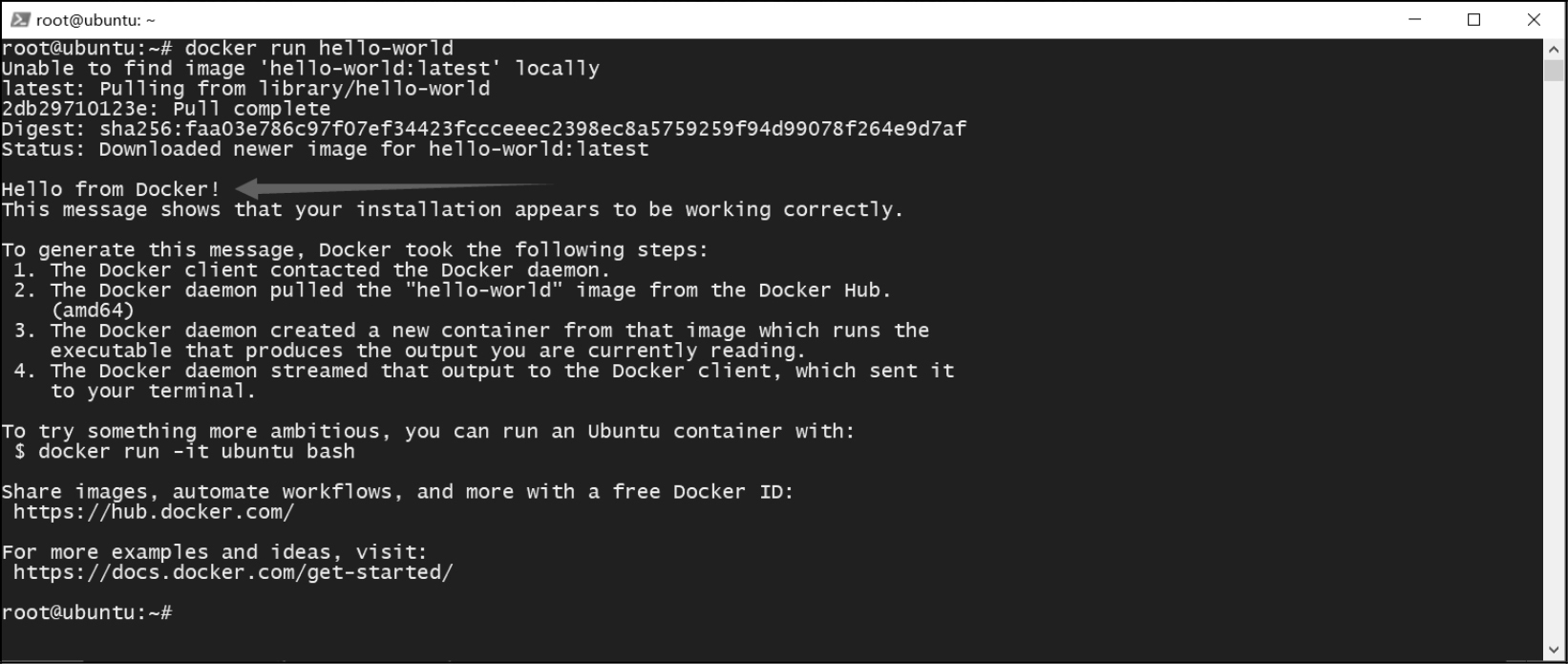
Task: Click the 'Hello from Docker!' line
Action: point(111,189)
